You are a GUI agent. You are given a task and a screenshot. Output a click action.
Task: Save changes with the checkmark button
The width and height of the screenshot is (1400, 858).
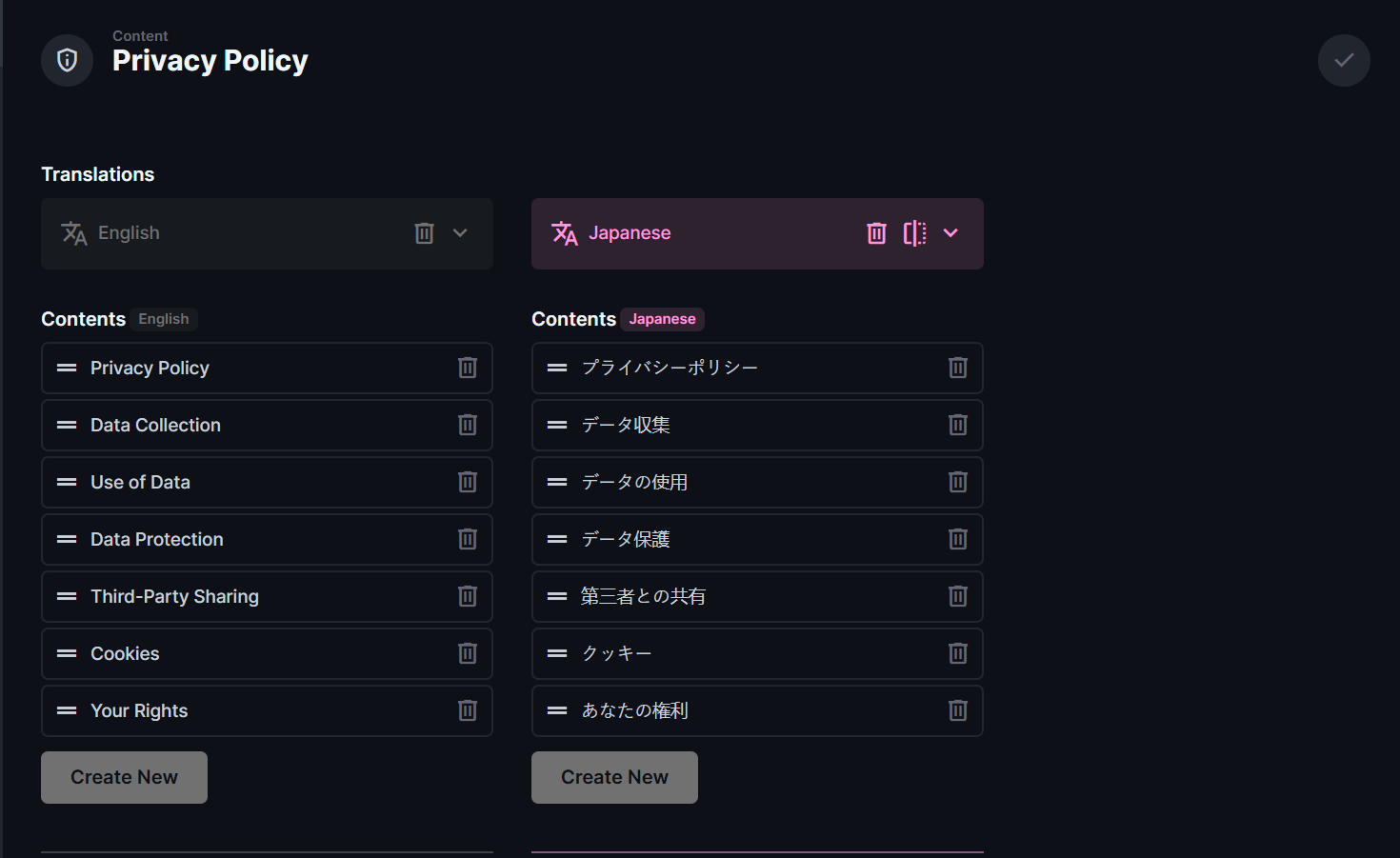1344,60
